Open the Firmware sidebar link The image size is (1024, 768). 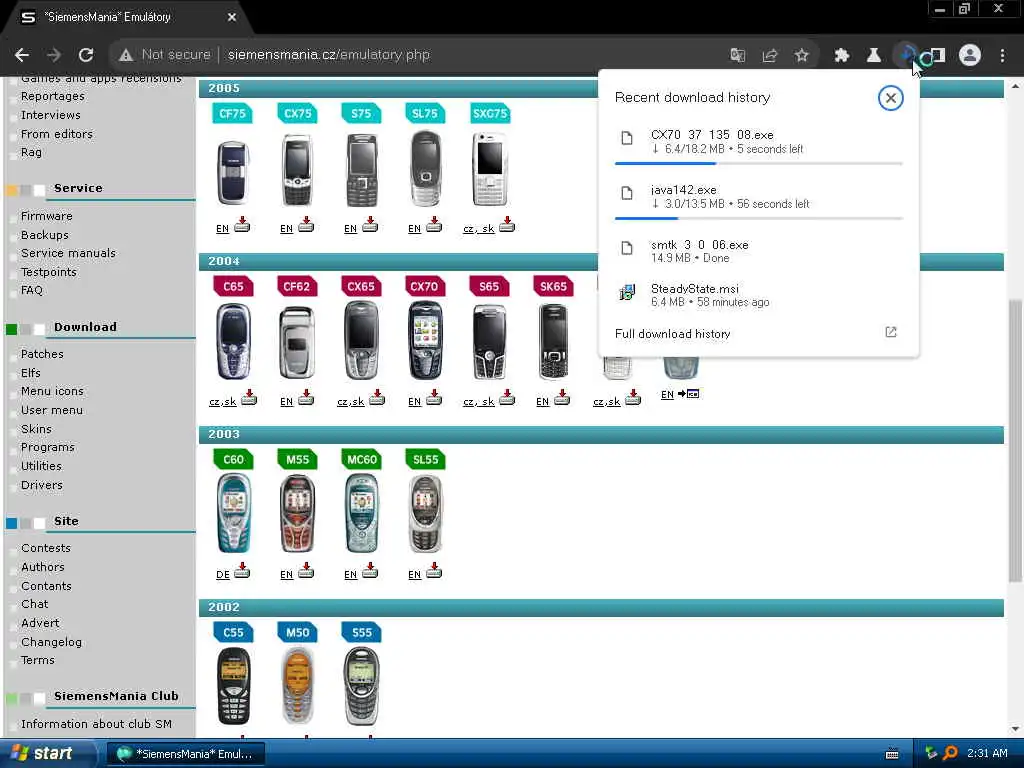46,216
